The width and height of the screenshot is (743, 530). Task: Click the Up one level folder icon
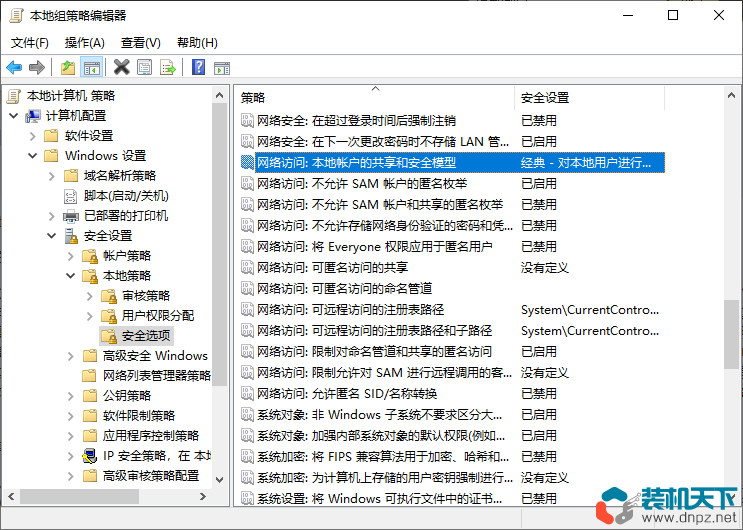[x=68, y=68]
